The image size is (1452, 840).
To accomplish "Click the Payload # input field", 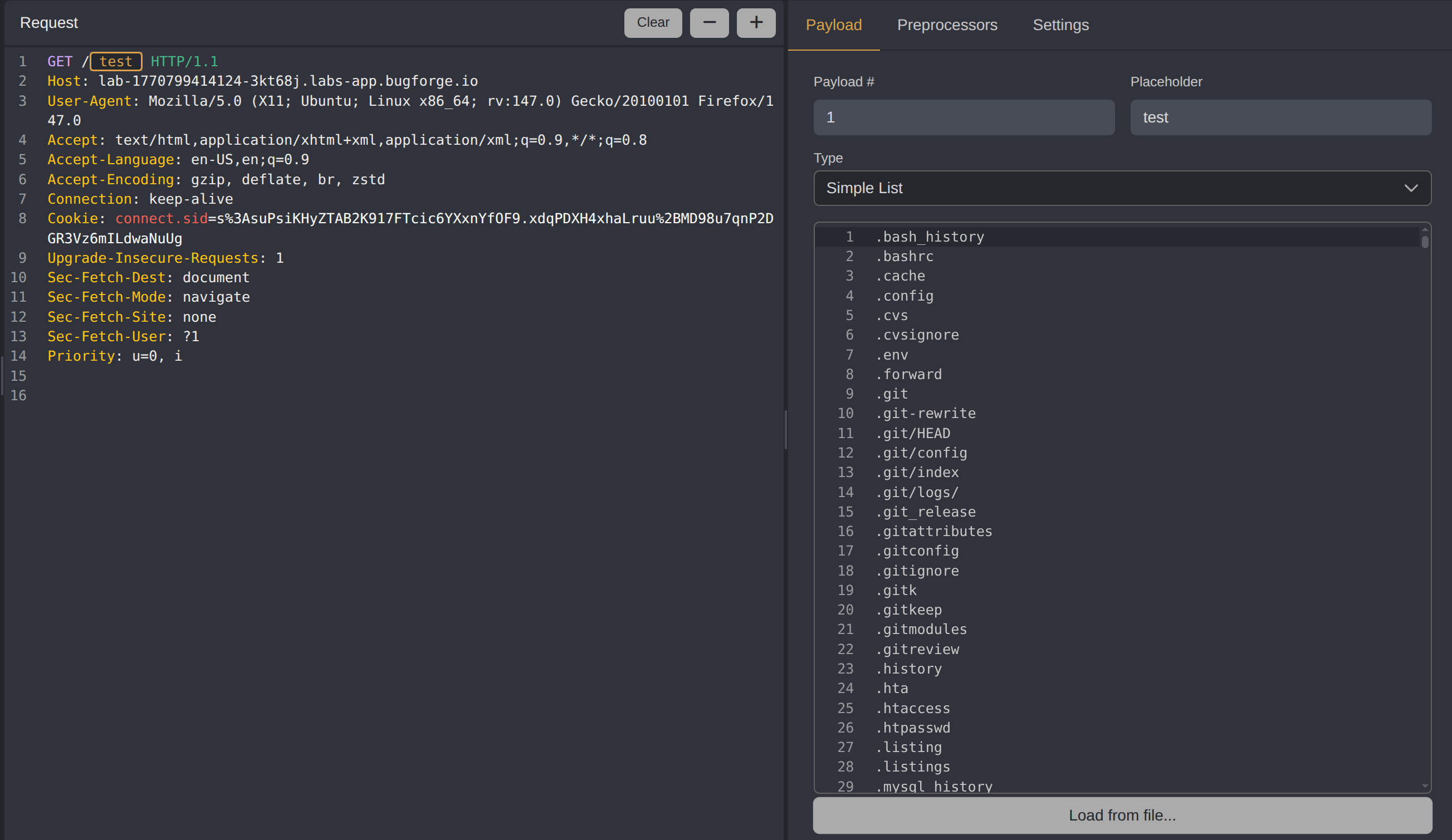I will (x=964, y=117).
